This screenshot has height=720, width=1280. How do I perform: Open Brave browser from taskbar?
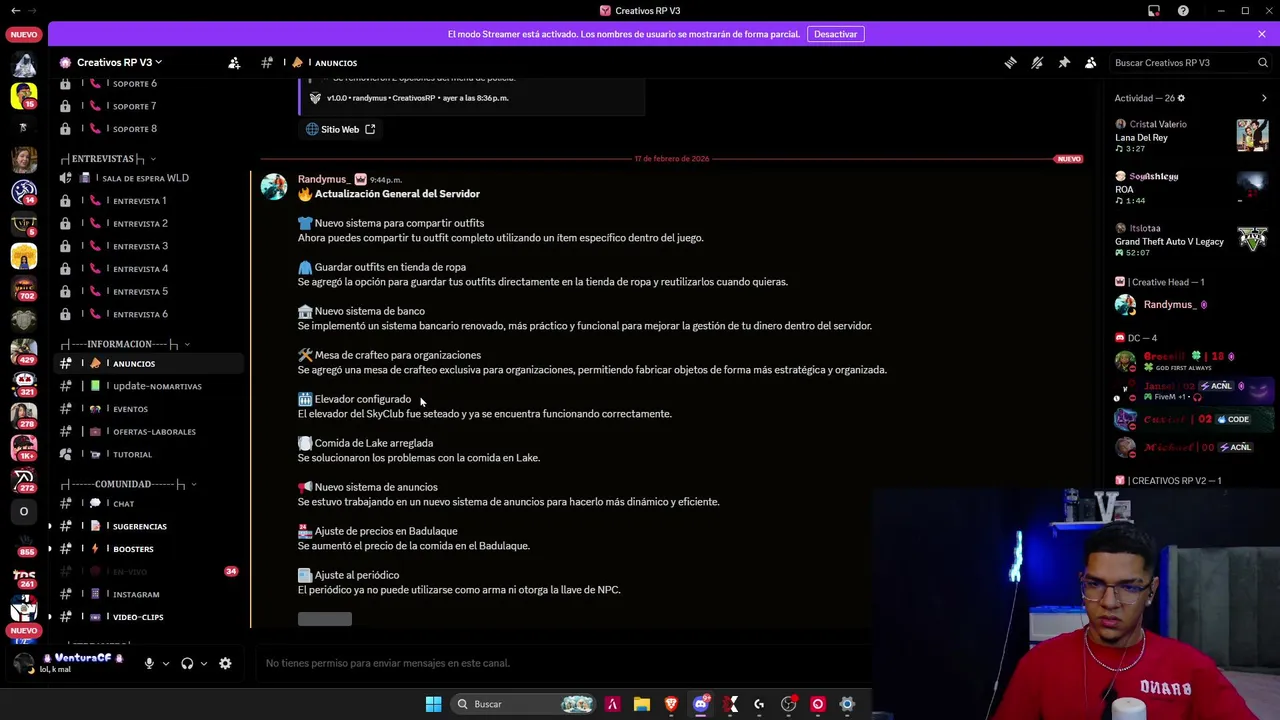pos(671,704)
